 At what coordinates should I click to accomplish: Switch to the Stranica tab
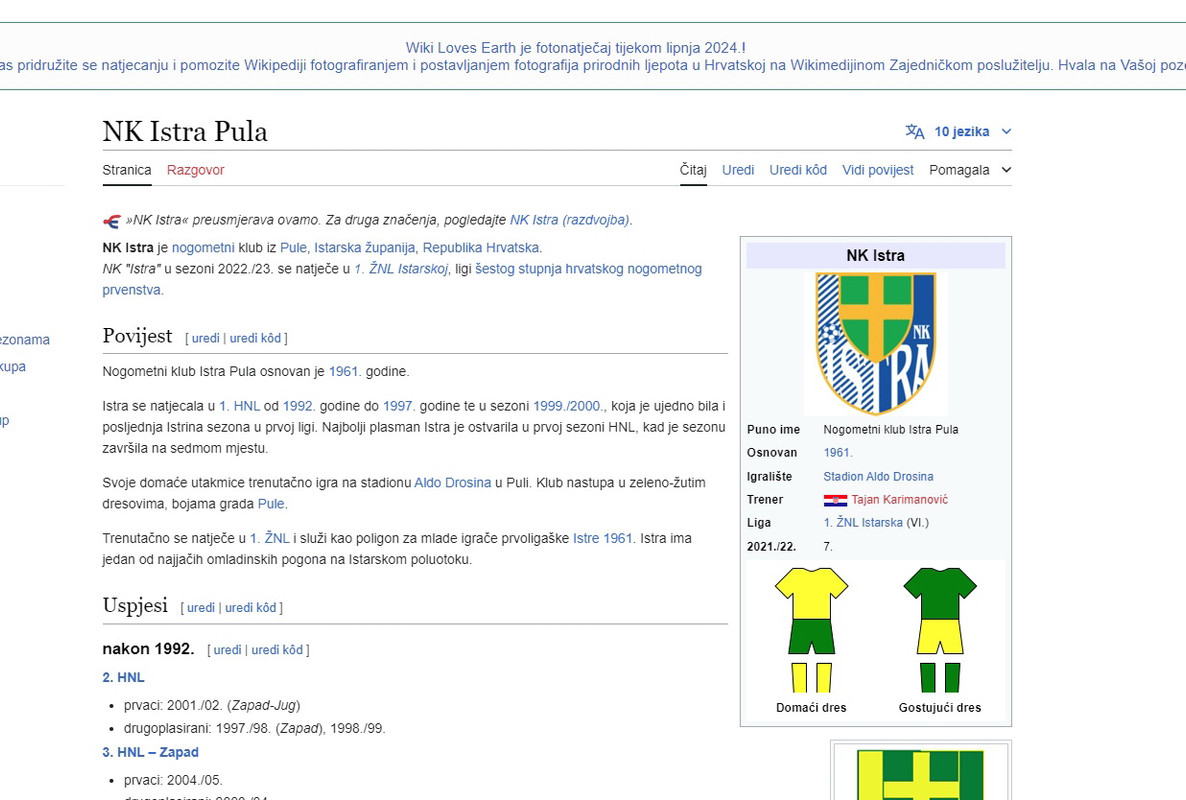[x=127, y=170]
